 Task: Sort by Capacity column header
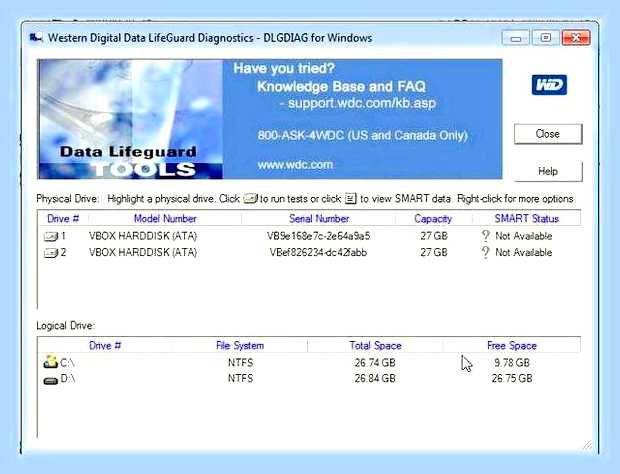click(x=433, y=219)
